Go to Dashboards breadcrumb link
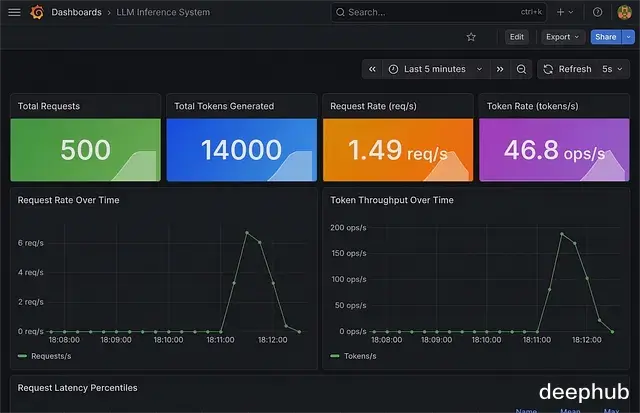The image size is (640, 413). point(76,12)
